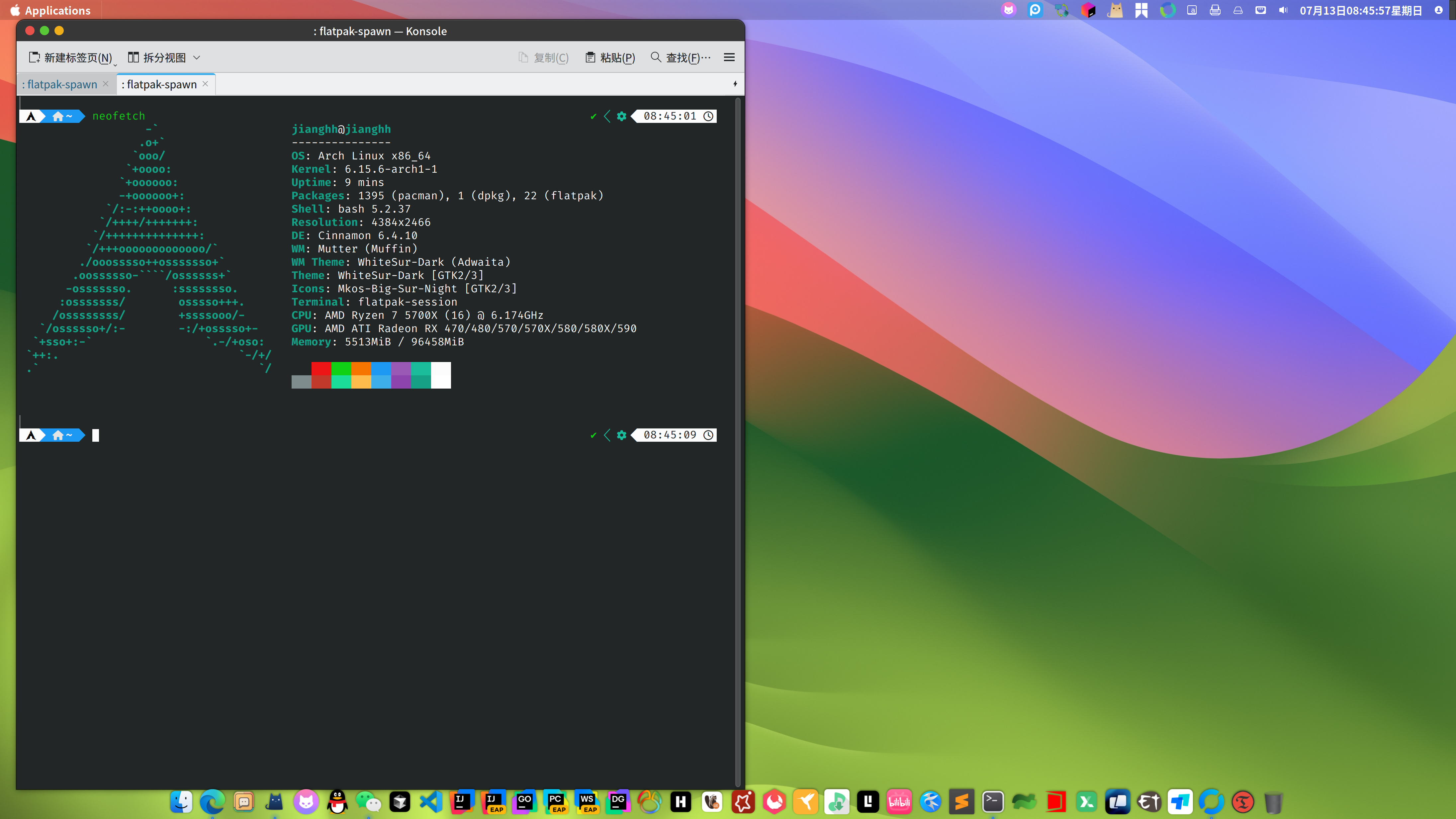Launch Visual Studio Code from dock
This screenshot has height=819, width=1456.
(x=431, y=801)
